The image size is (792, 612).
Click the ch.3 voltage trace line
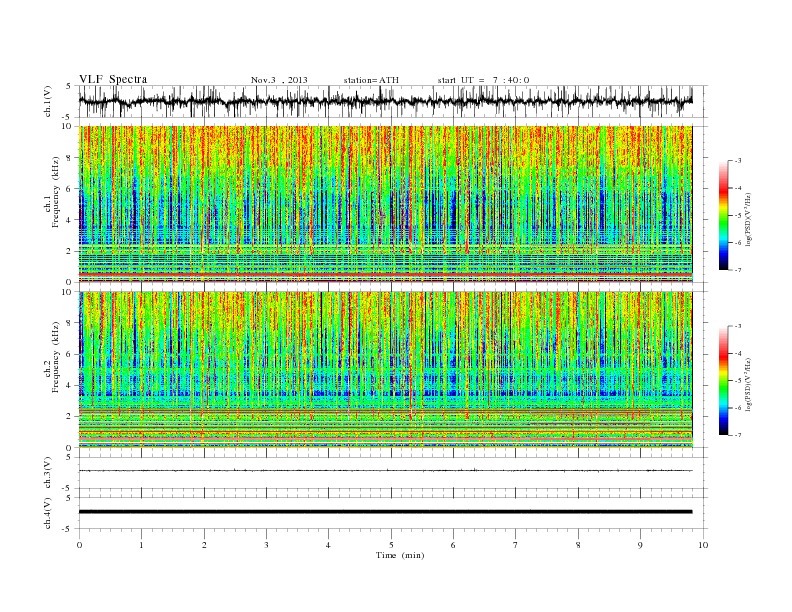tap(385, 471)
